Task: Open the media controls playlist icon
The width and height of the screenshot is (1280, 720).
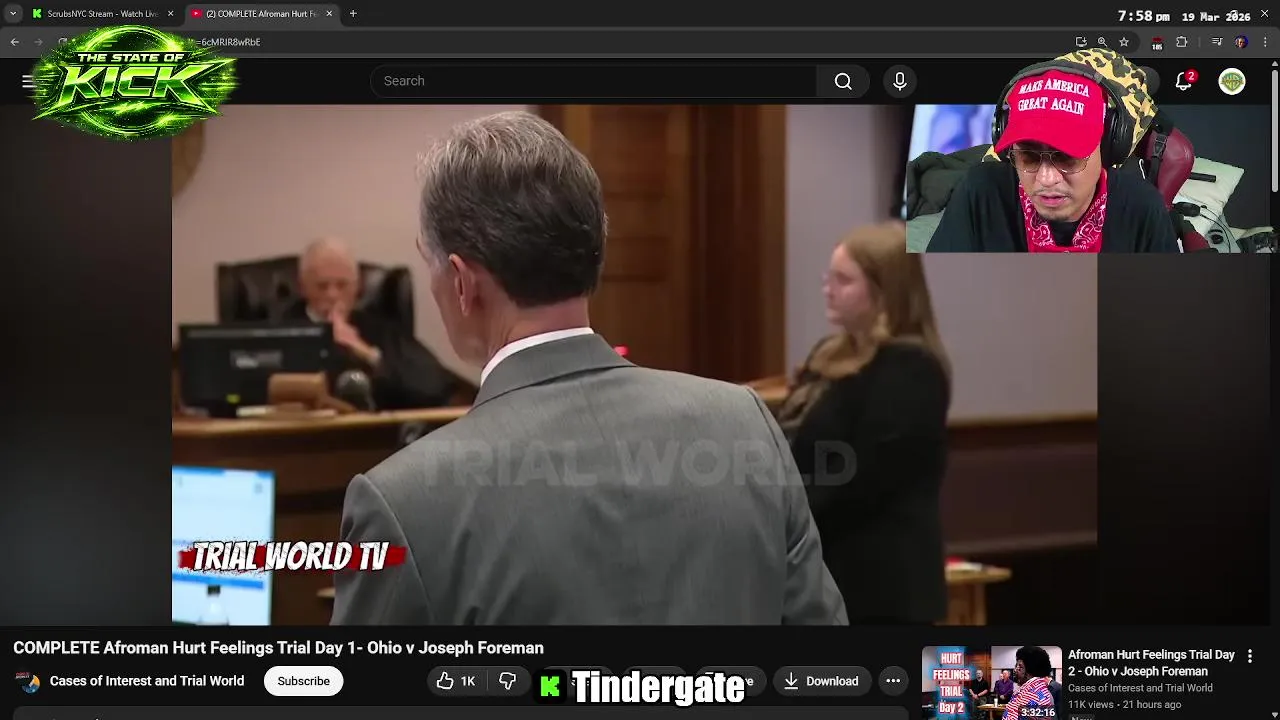Action: (x=1217, y=42)
